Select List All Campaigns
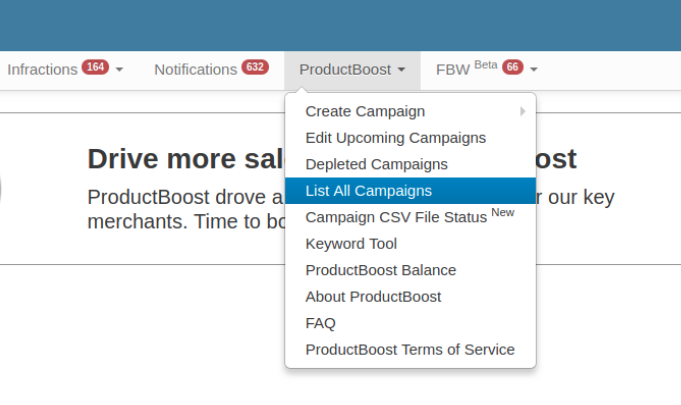 pyautogui.click(x=368, y=190)
